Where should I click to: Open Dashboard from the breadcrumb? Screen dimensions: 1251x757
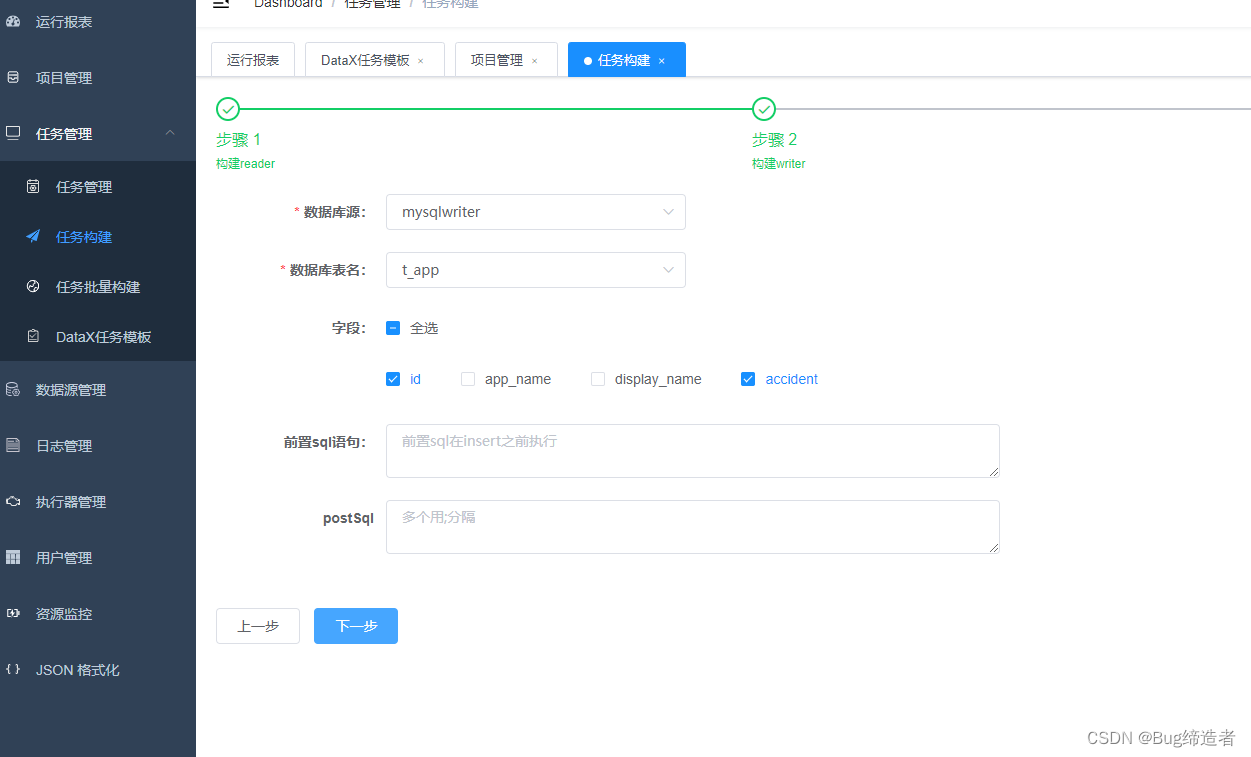click(288, 4)
